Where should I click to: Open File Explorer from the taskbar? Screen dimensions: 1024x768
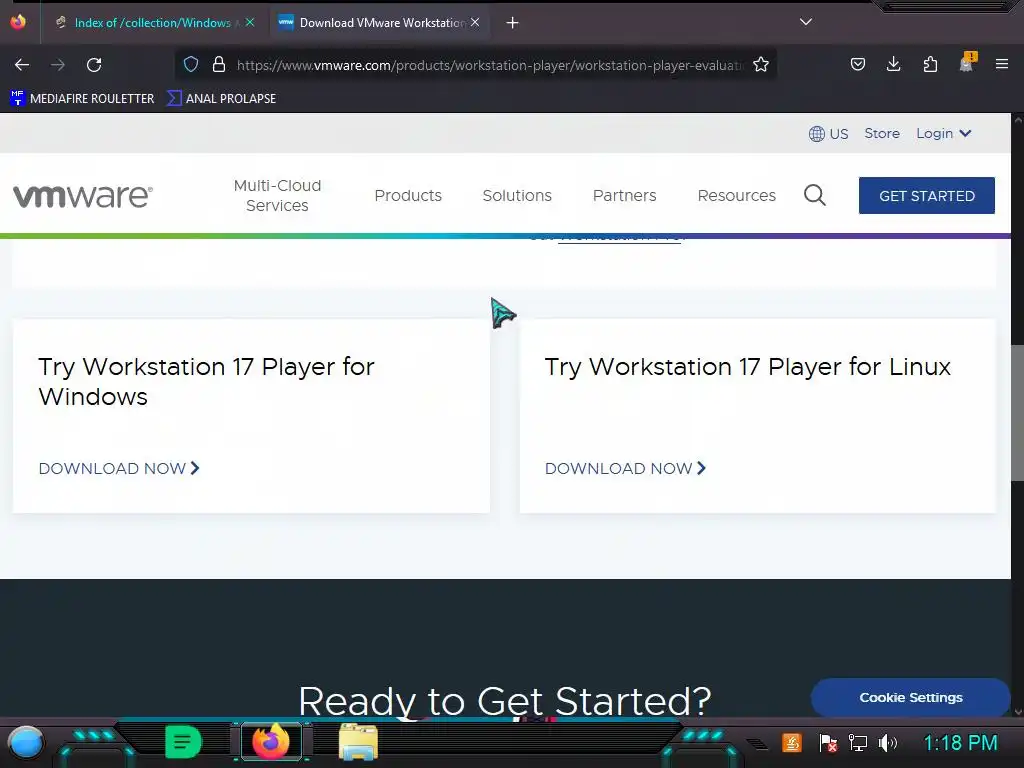359,743
